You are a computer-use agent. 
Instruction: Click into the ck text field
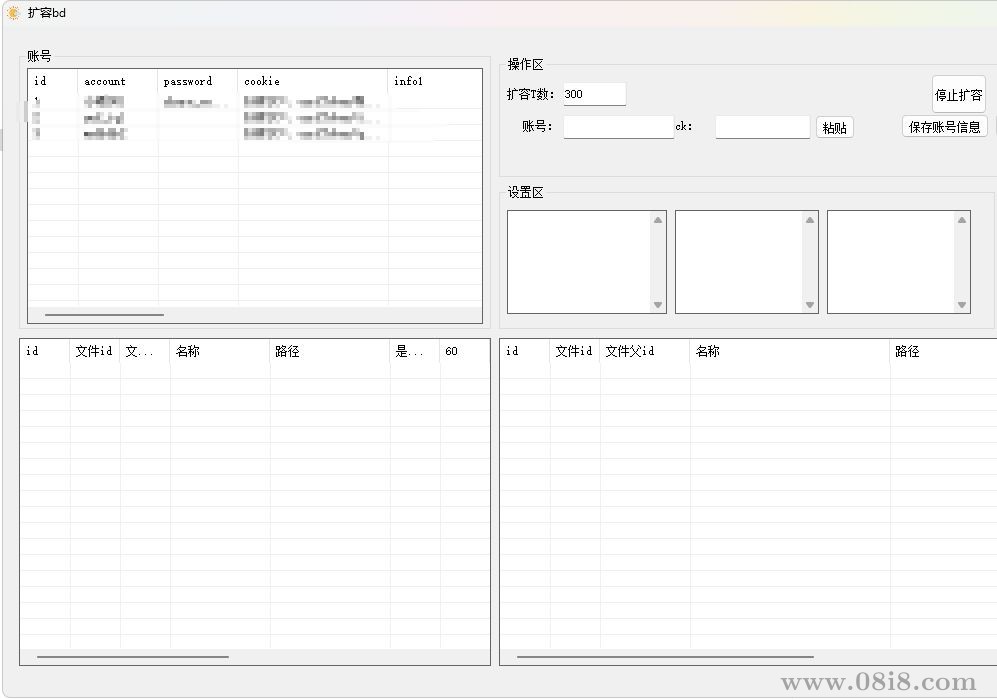click(x=762, y=127)
